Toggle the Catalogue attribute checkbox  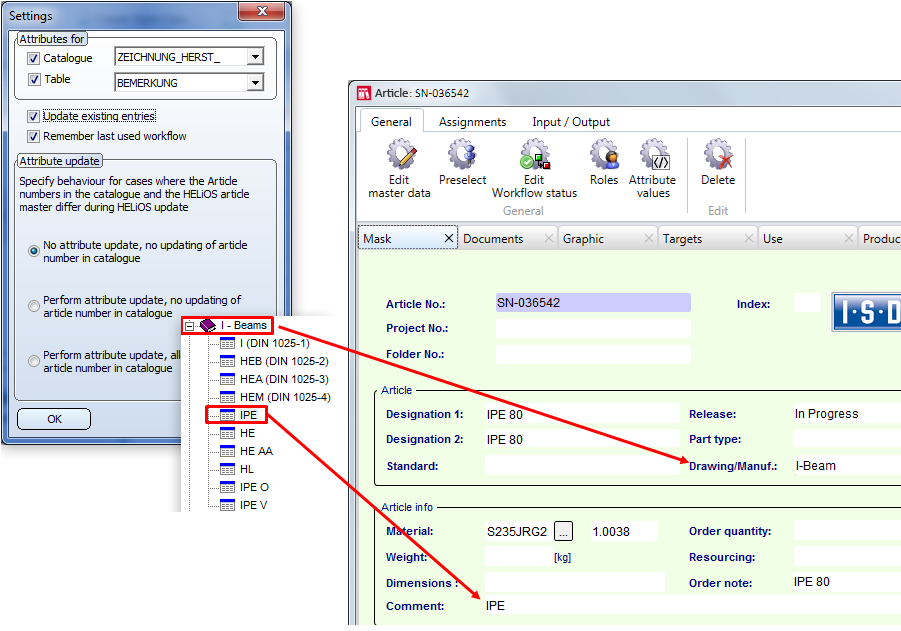click(x=33, y=58)
